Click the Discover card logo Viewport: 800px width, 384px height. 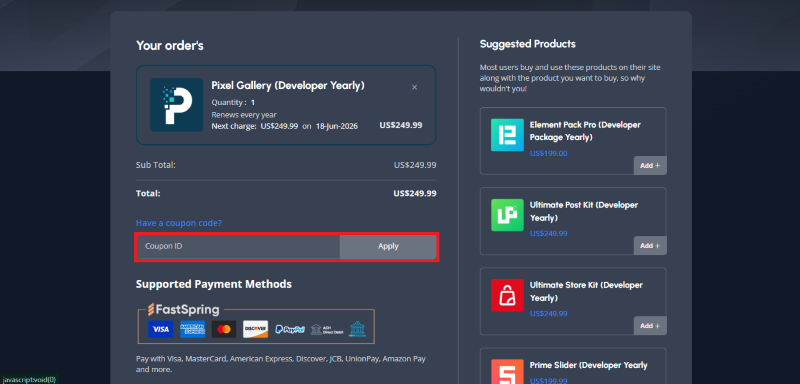255,329
